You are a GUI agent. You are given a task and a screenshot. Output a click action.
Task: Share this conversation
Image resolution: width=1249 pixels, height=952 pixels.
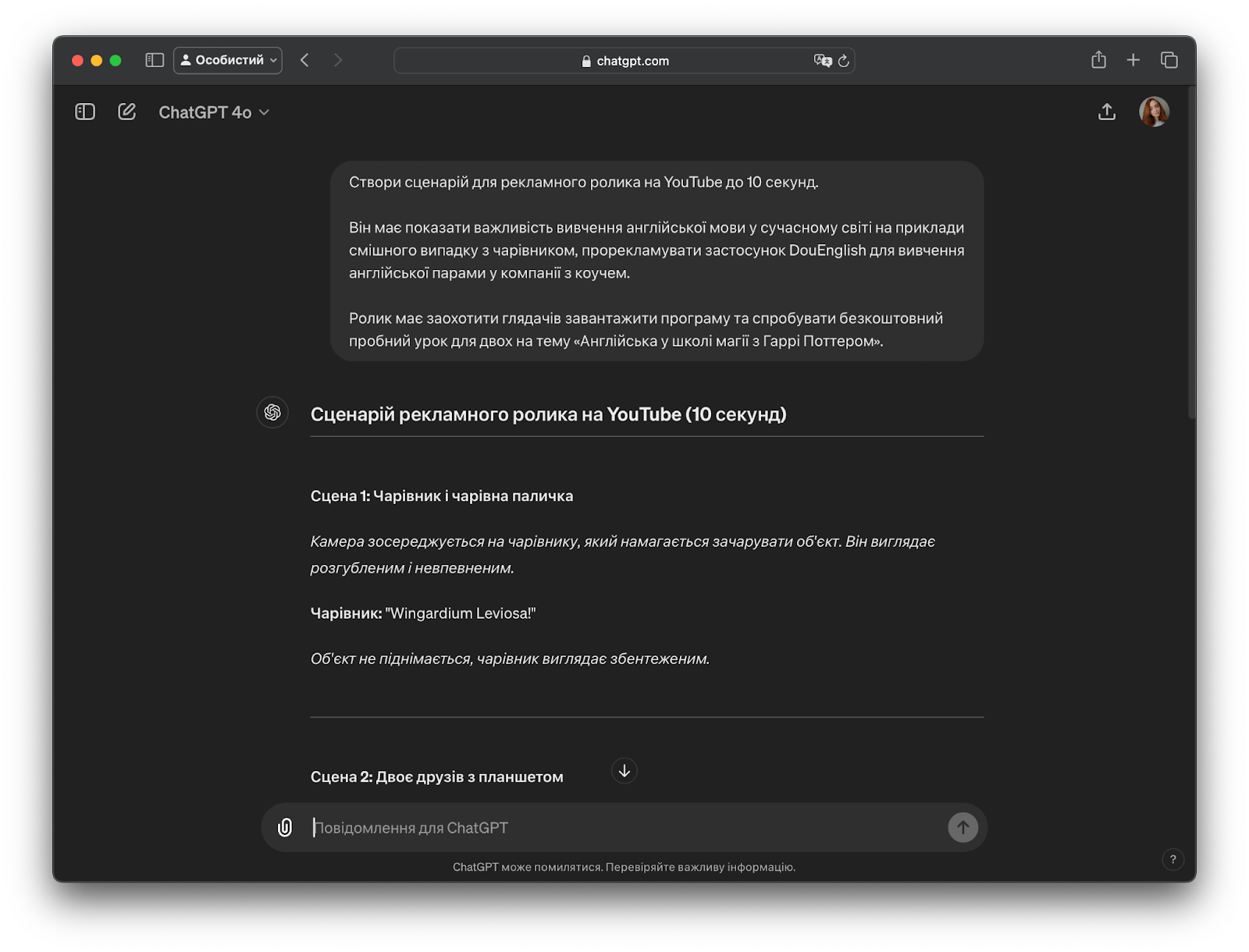[x=1106, y=112]
